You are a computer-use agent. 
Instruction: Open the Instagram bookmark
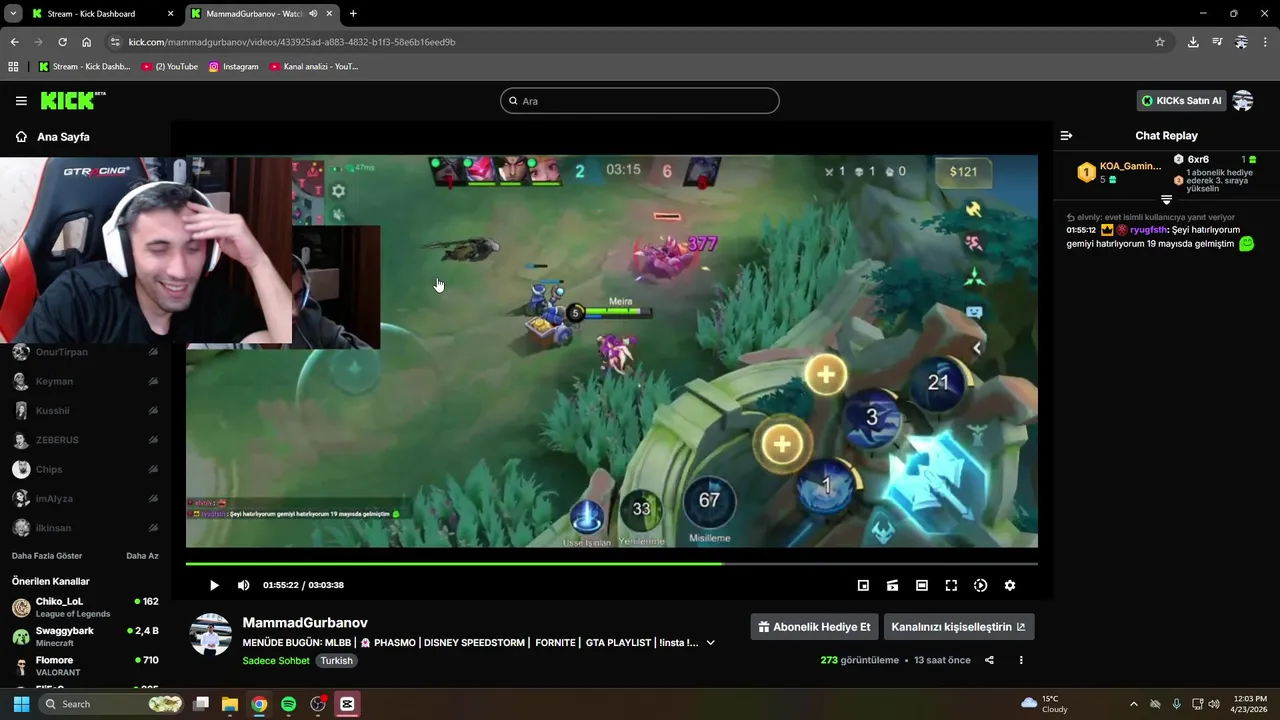[x=234, y=67]
